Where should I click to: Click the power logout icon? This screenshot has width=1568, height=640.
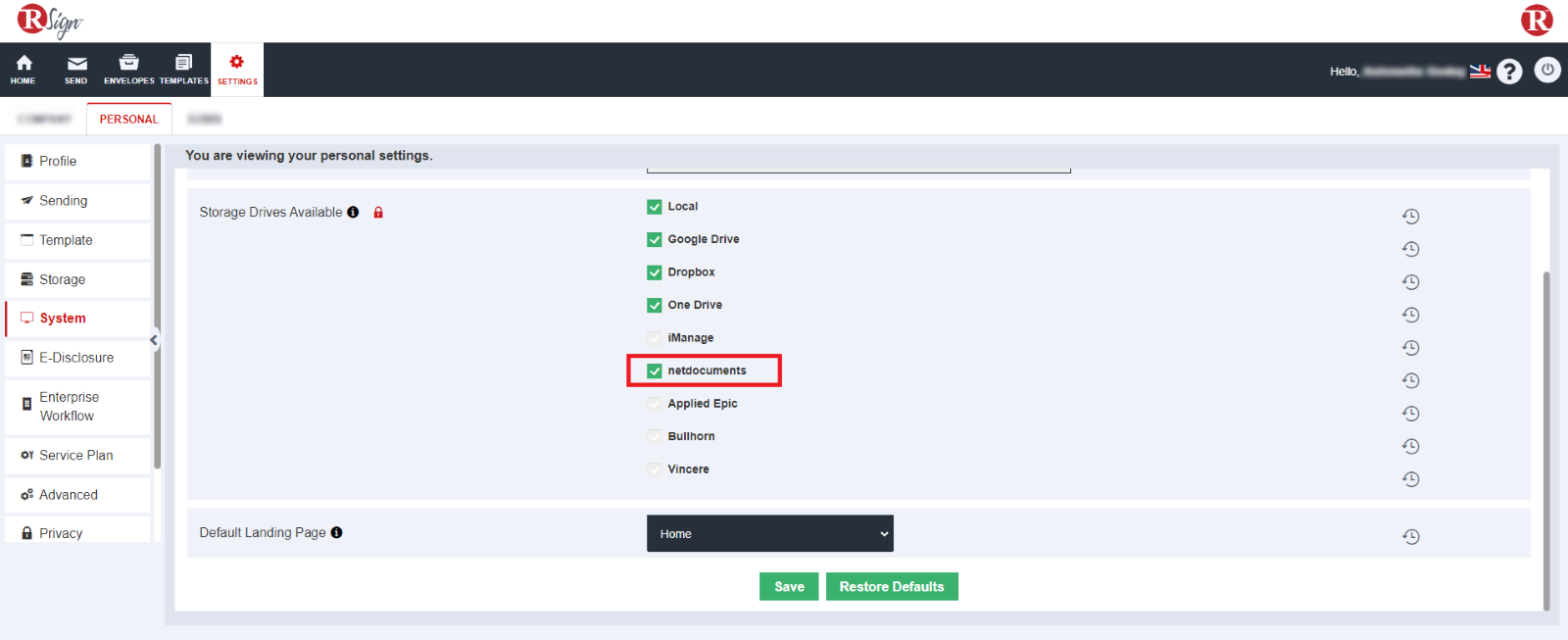(1547, 70)
